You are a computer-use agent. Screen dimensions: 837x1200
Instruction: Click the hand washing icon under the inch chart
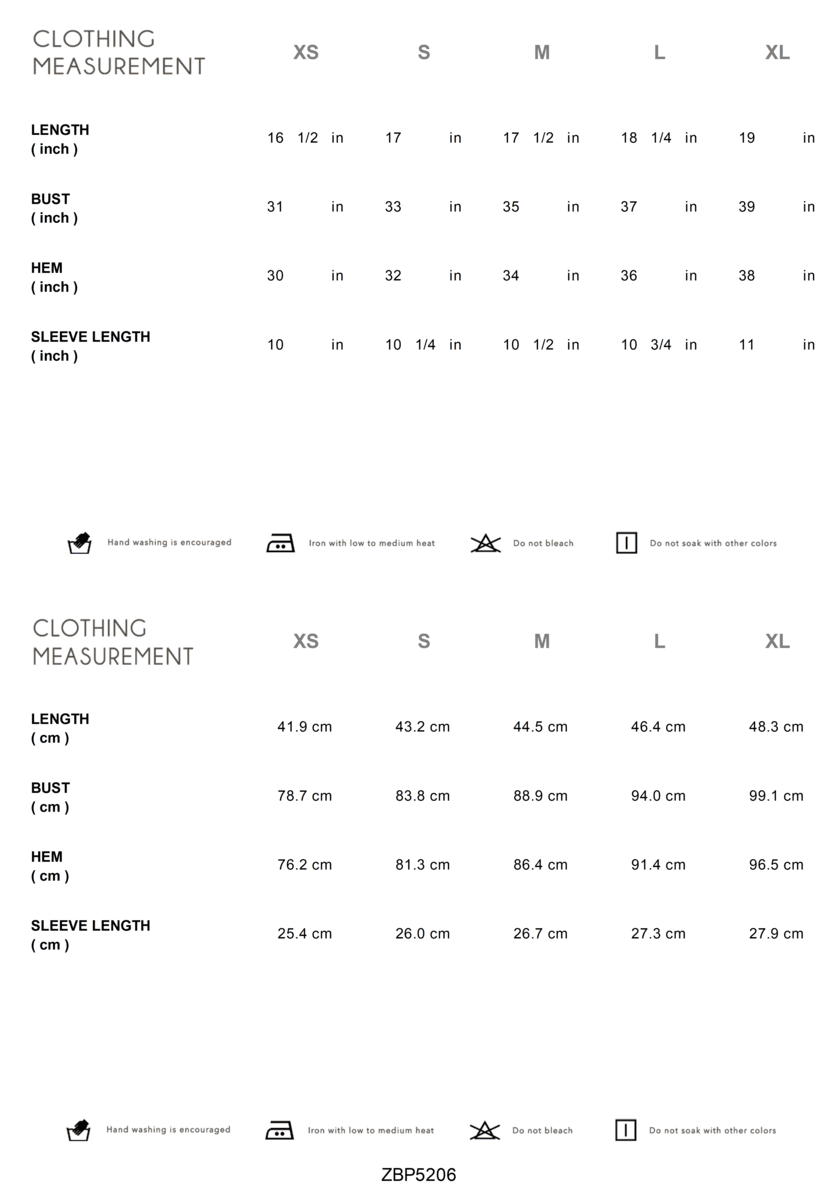79,544
